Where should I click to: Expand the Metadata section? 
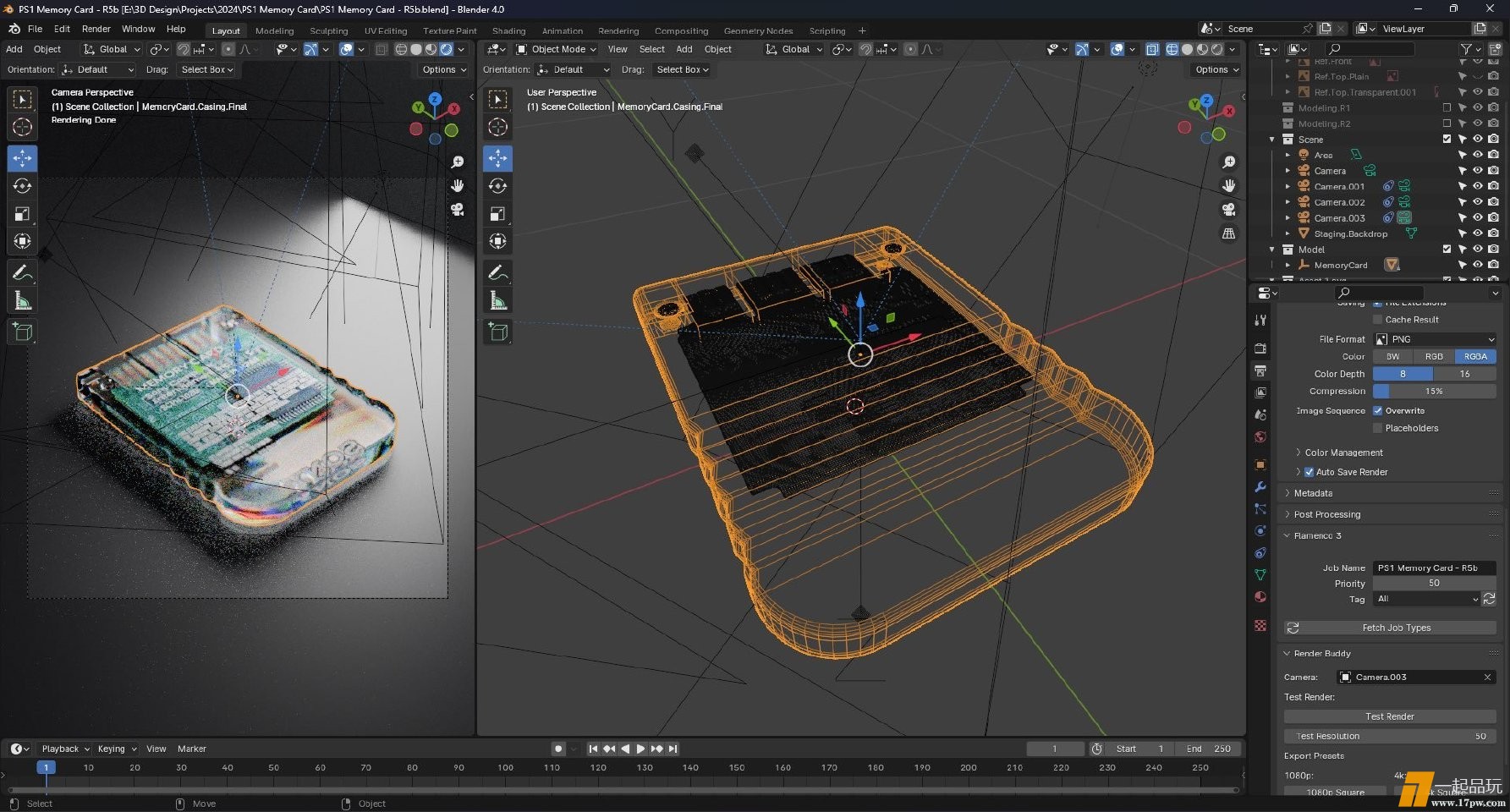(x=1313, y=493)
